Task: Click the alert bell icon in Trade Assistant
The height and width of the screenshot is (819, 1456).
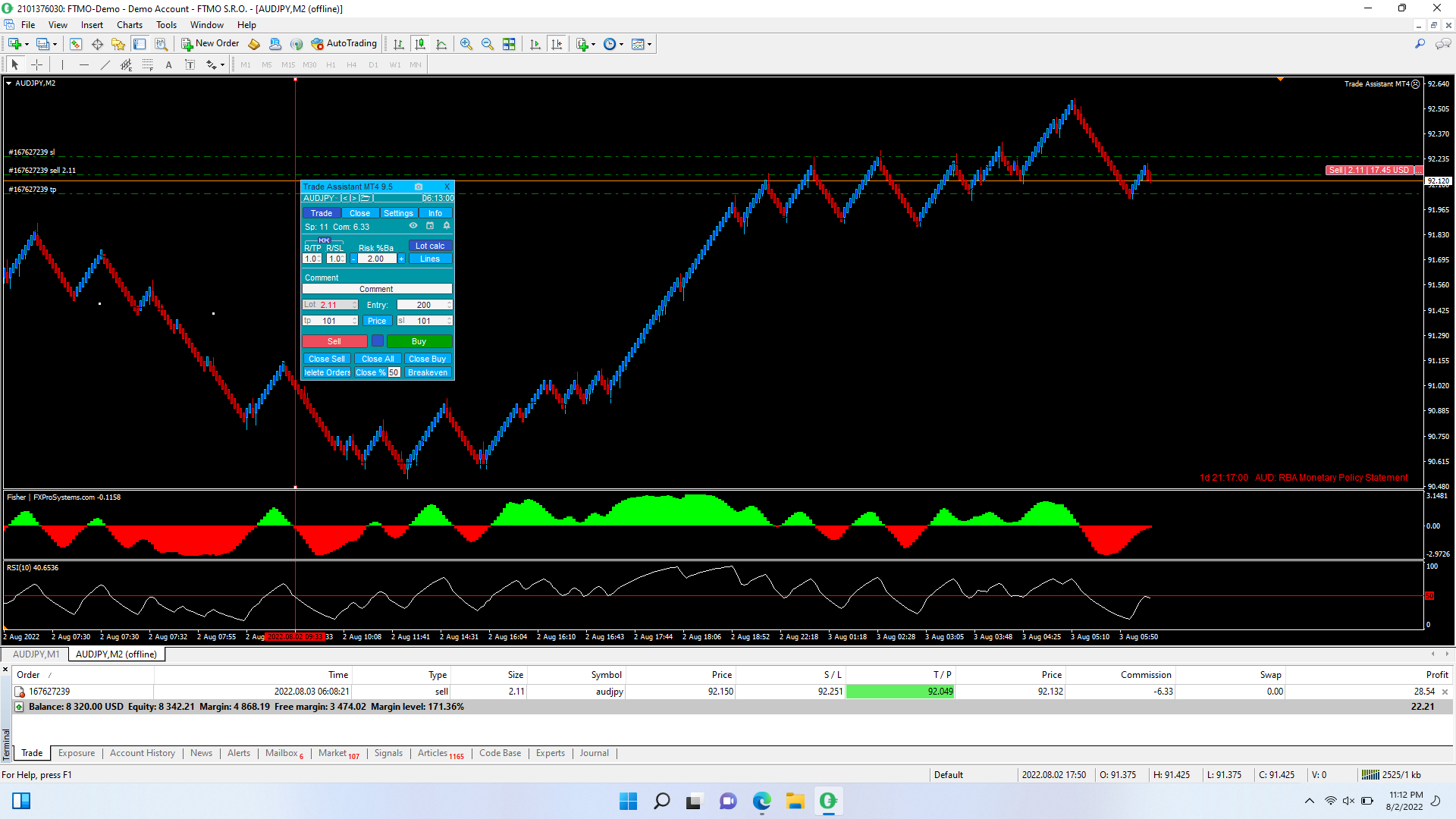Action: click(447, 226)
